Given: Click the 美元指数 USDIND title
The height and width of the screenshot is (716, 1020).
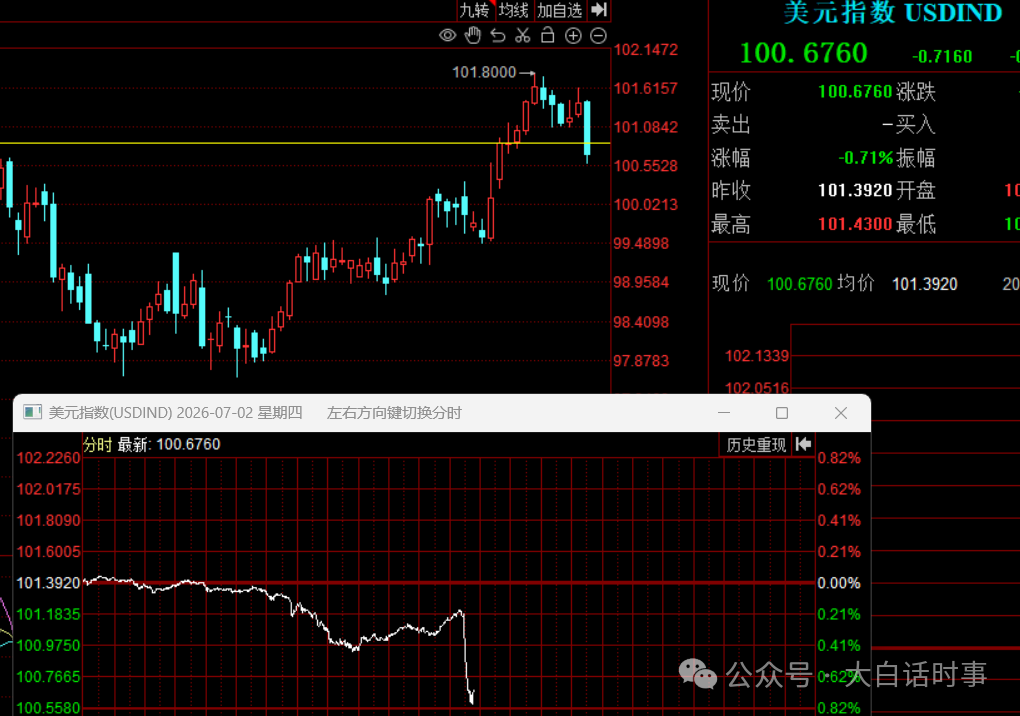Looking at the screenshot, I should [x=892, y=12].
